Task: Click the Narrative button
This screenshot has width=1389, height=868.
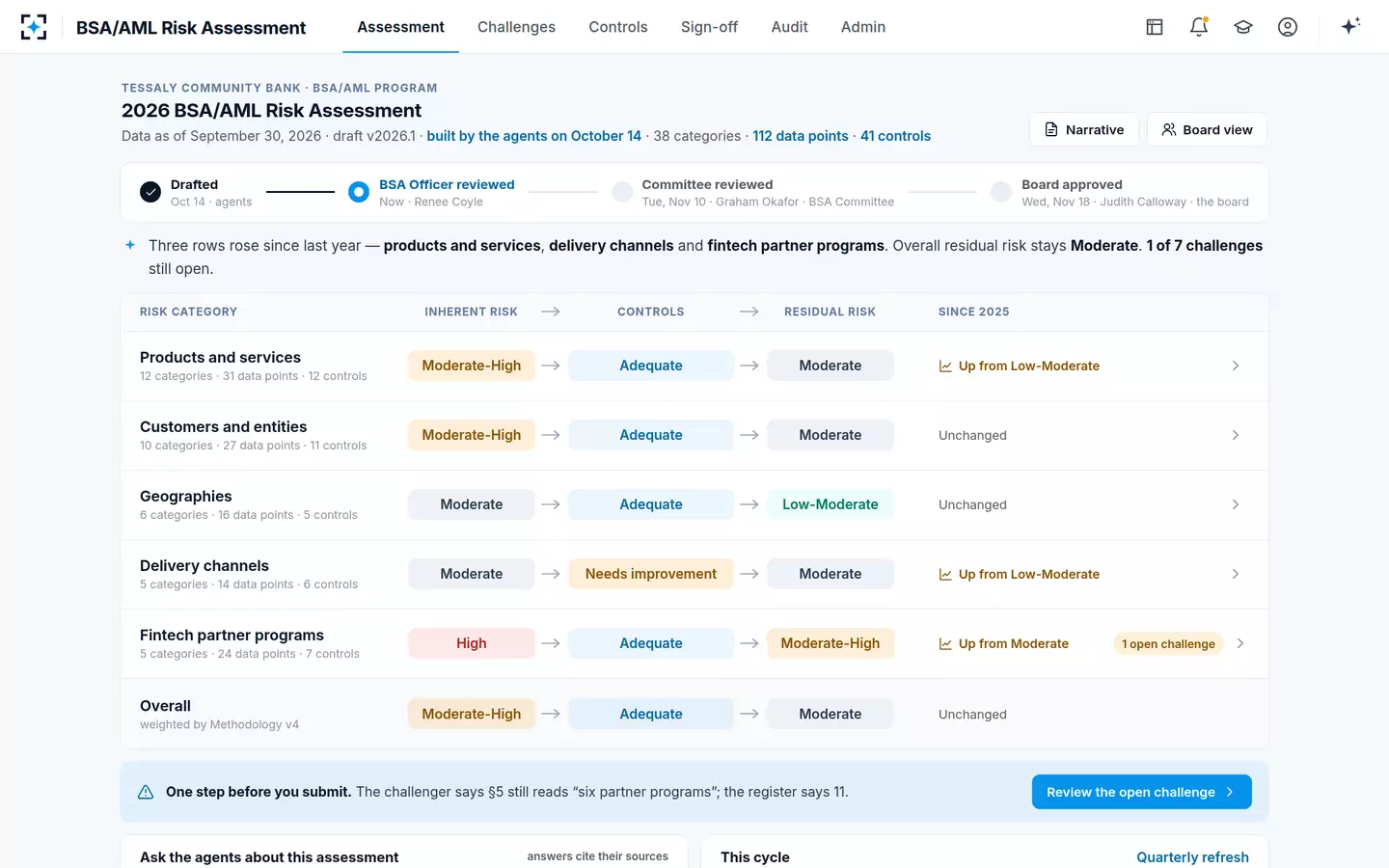Action: tap(1084, 129)
